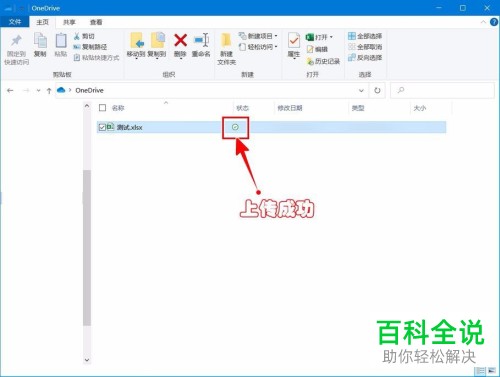Select the 测试.xlsx file name
Screen dimensions: 500x377
[129, 127]
